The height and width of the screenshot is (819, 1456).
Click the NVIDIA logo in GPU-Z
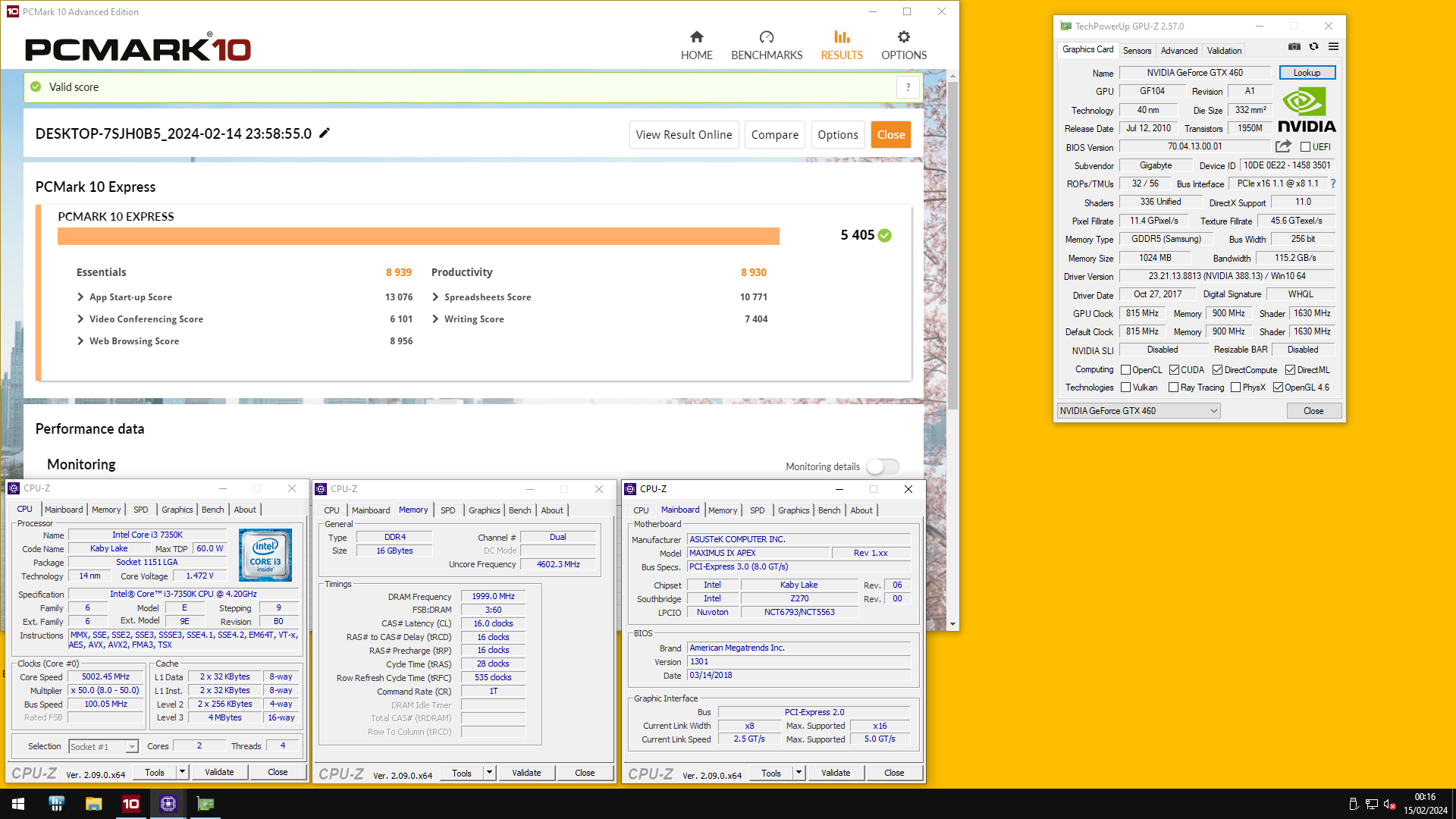tap(1307, 111)
